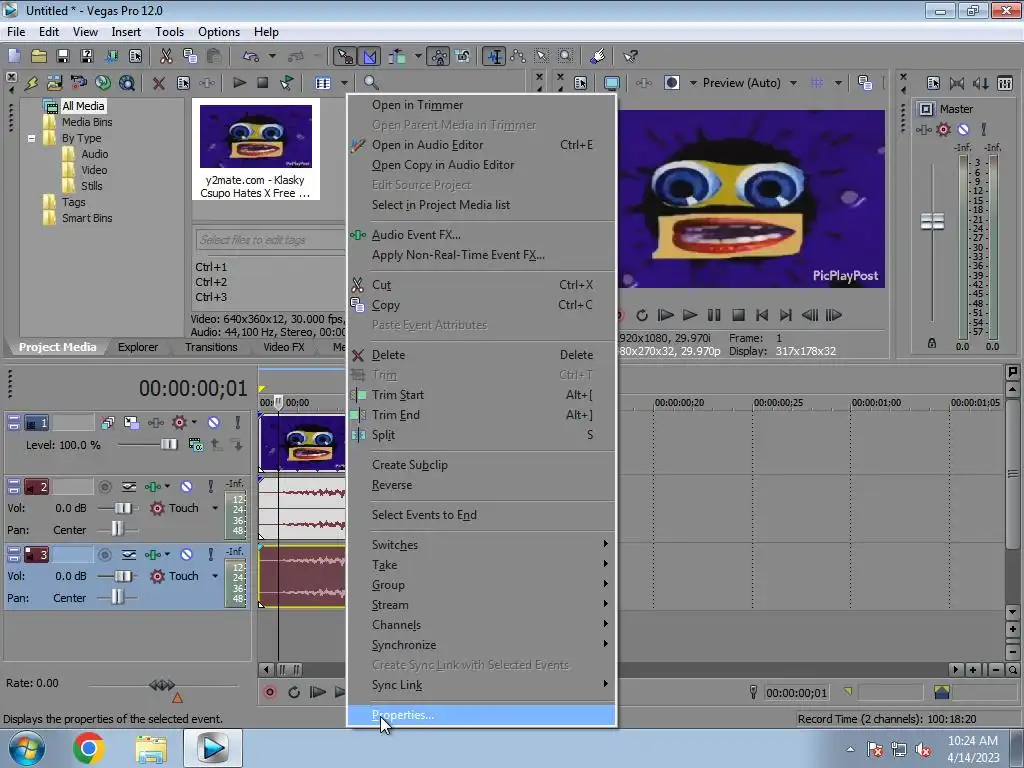This screenshot has width=1024, height=768.
Task: Toggle Enable Snapping toolbar icon
Action: 345,56
